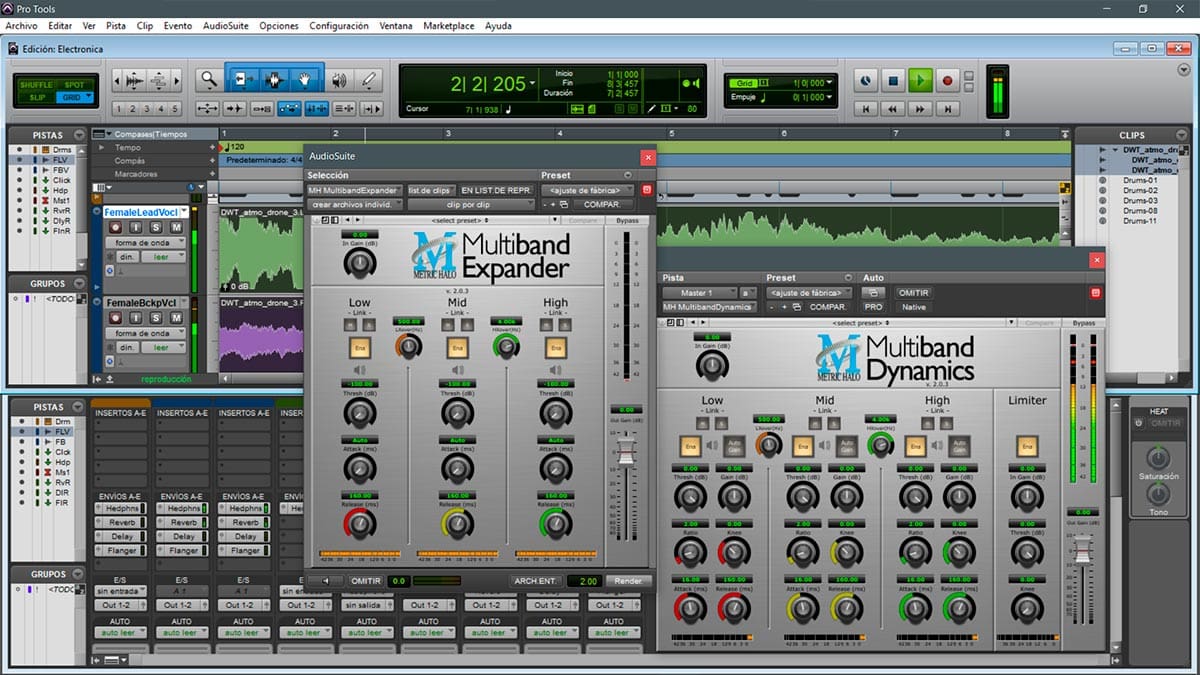This screenshot has height=675, width=1200.
Task: Click the Stop transport button
Action: coord(895,80)
